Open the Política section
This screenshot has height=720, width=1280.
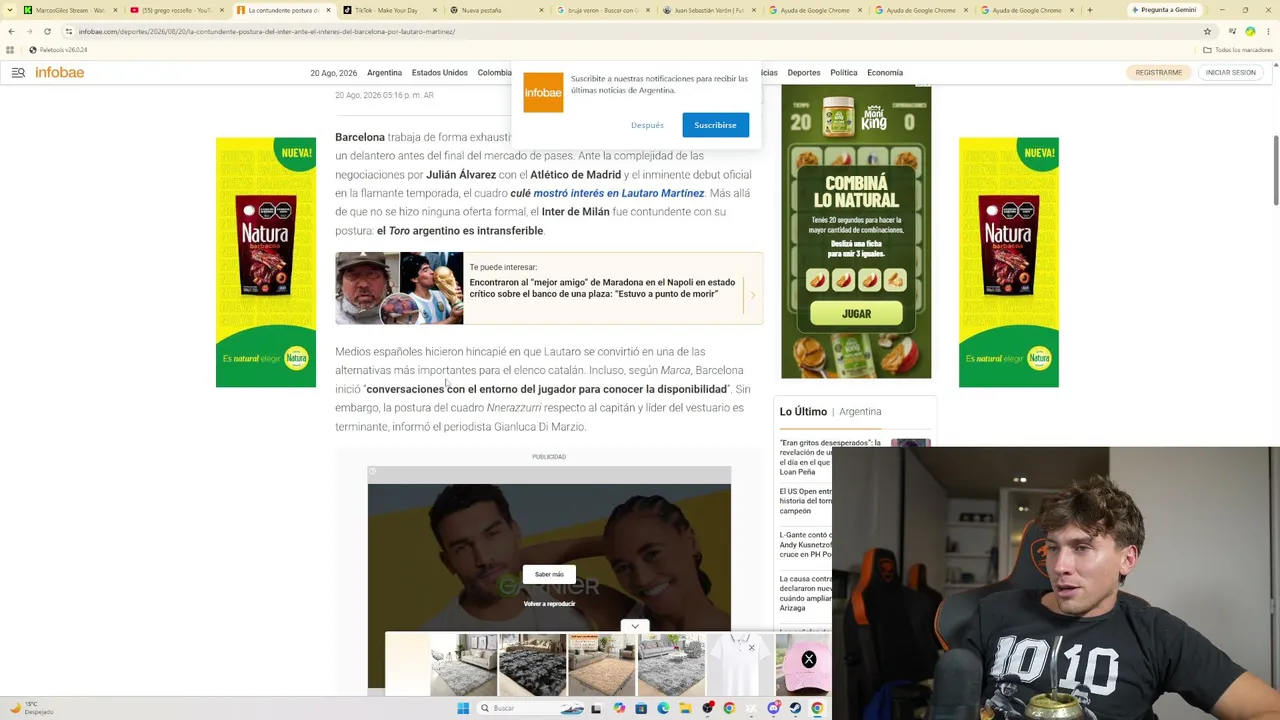click(x=844, y=73)
